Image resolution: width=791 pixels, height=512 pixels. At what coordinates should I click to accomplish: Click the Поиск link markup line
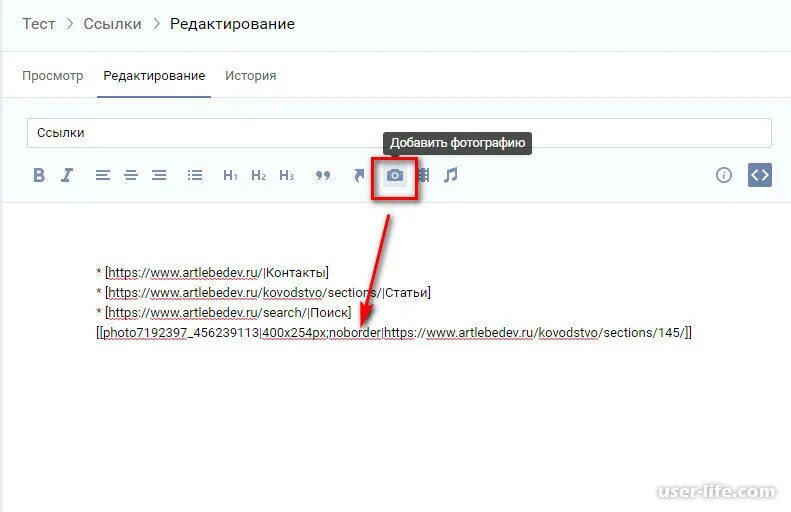pyautogui.click(x=223, y=313)
